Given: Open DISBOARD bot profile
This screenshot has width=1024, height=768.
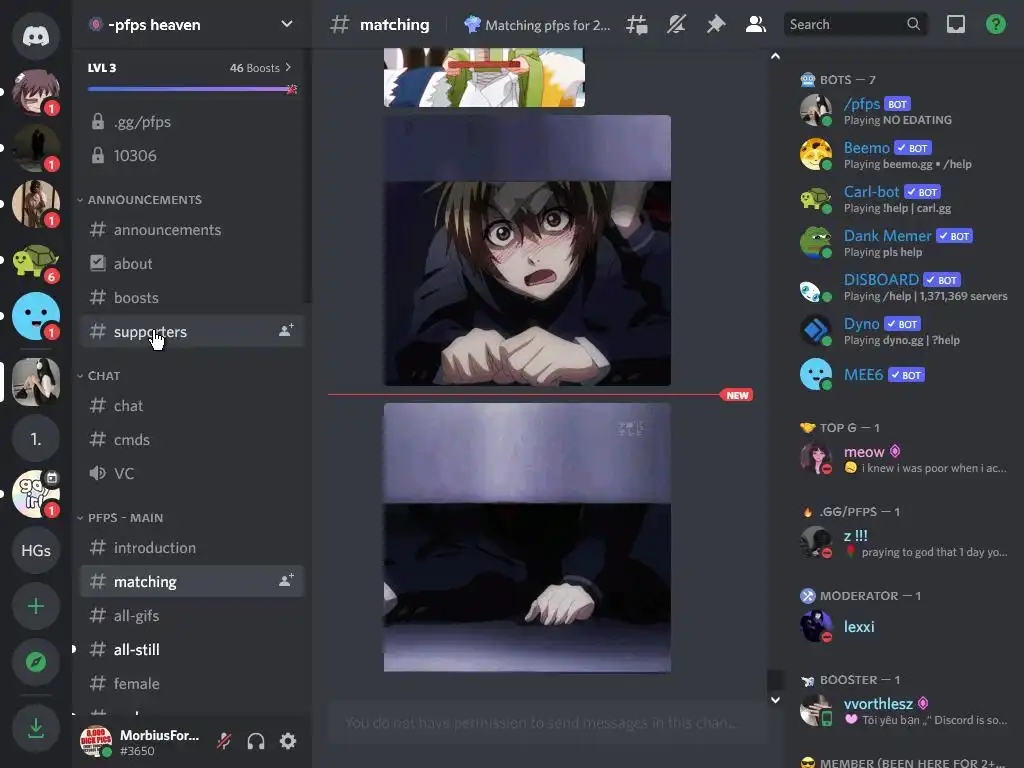Looking at the screenshot, I should pyautogui.click(x=905, y=287).
